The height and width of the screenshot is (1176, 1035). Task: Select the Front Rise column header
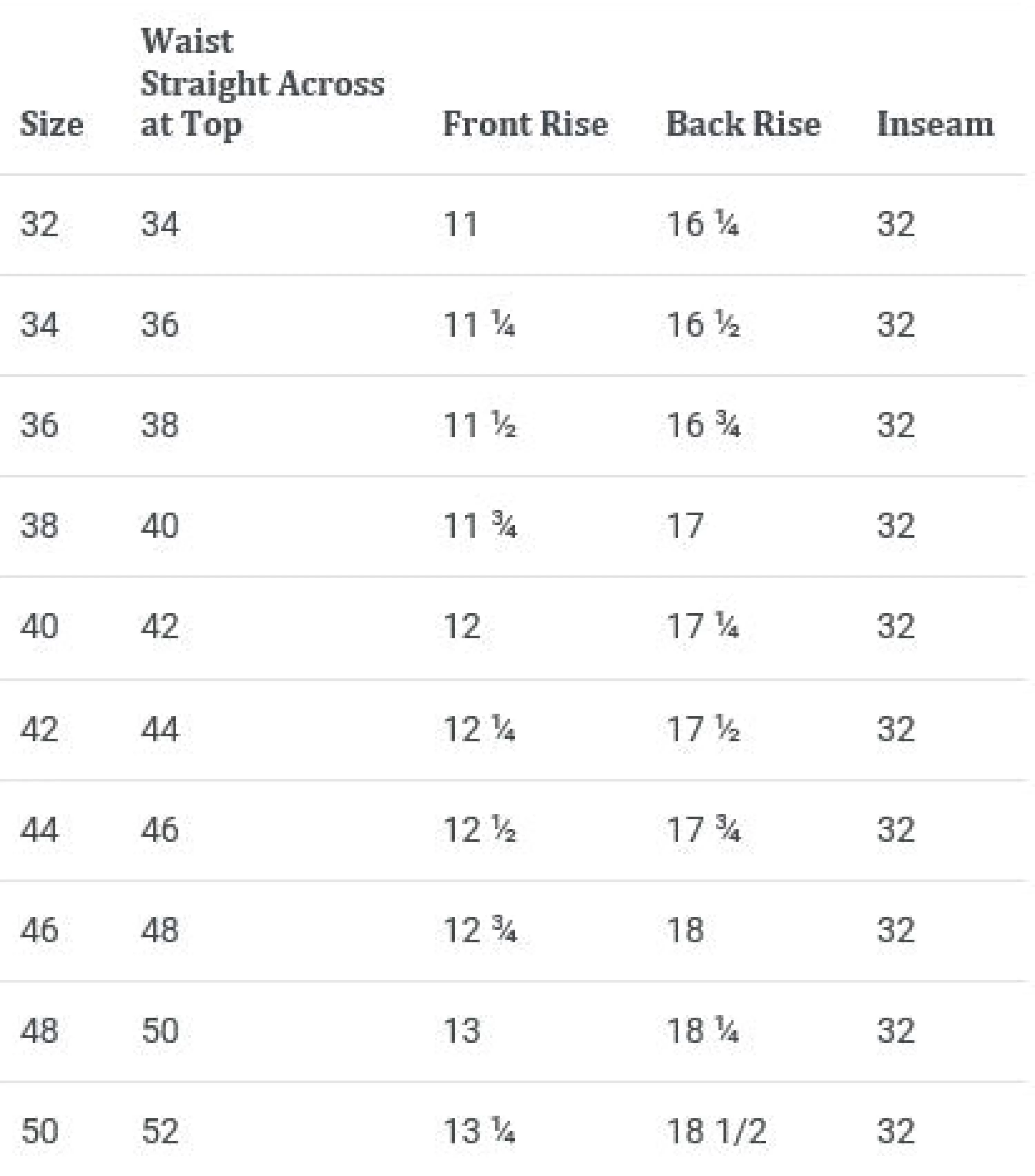[525, 124]
